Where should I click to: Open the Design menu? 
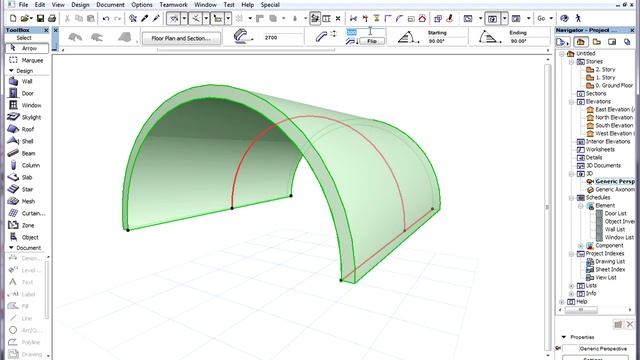pyautogui.click(x=80, y=5)
